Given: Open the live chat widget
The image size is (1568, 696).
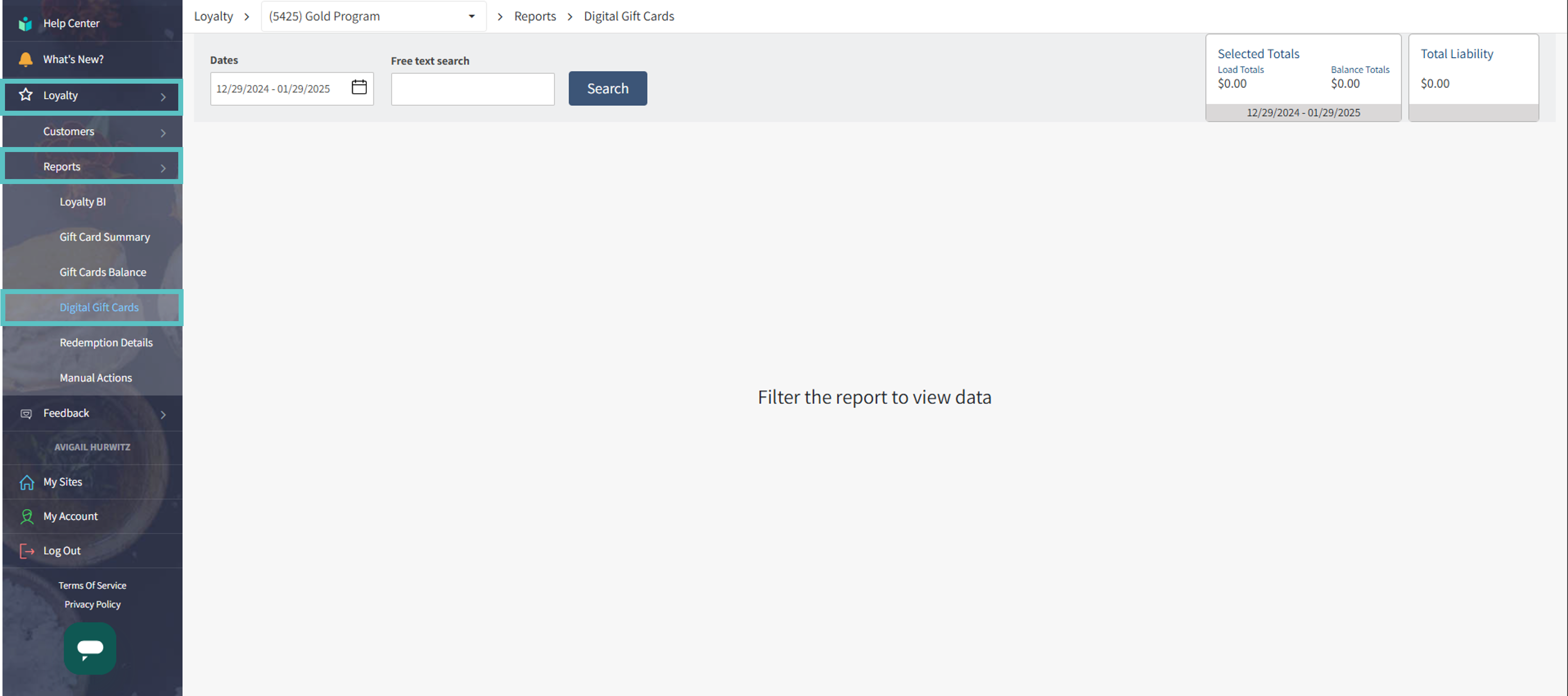Looking at the screenshot, I should 90,648.
